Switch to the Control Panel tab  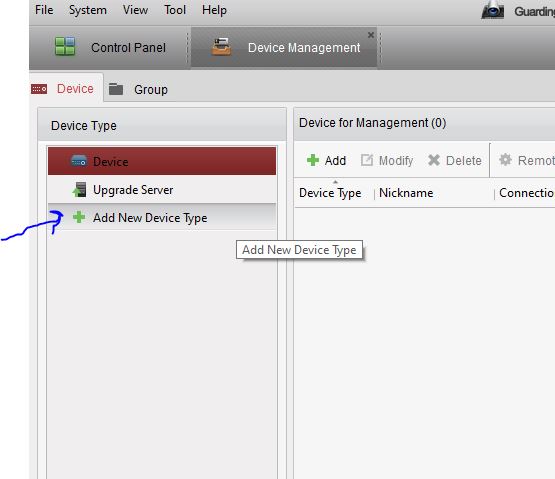pos(110,47)
